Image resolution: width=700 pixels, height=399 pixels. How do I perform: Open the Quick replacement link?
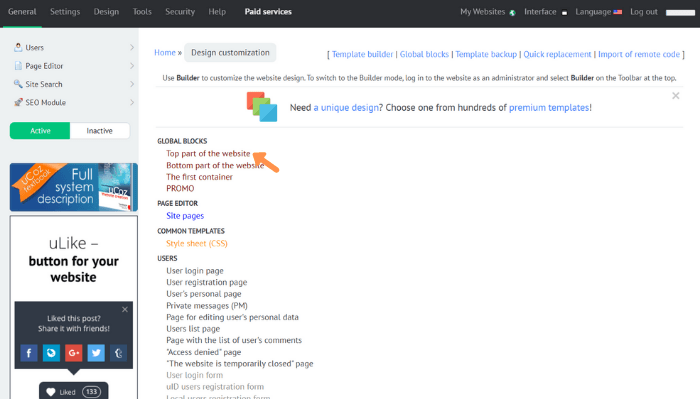557,54
